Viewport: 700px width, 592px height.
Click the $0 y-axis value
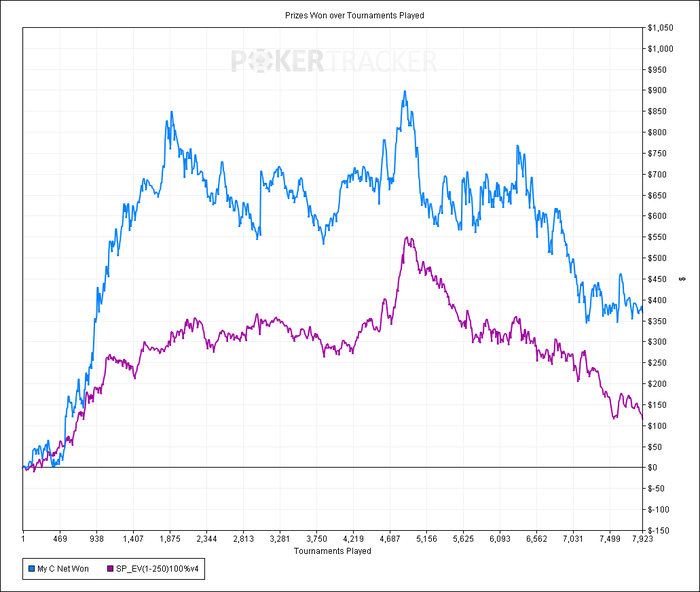653,467
